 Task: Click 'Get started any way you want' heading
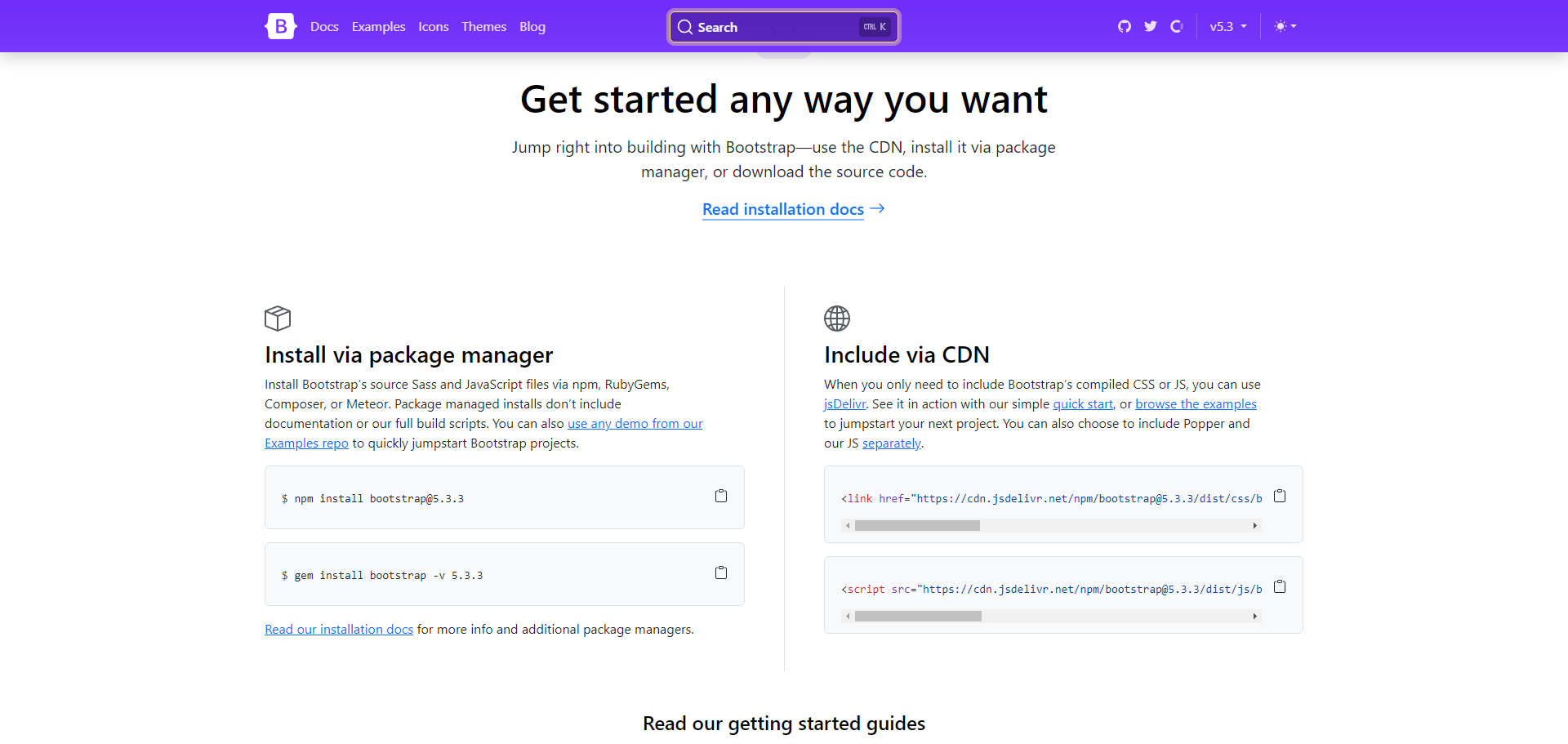784,100
